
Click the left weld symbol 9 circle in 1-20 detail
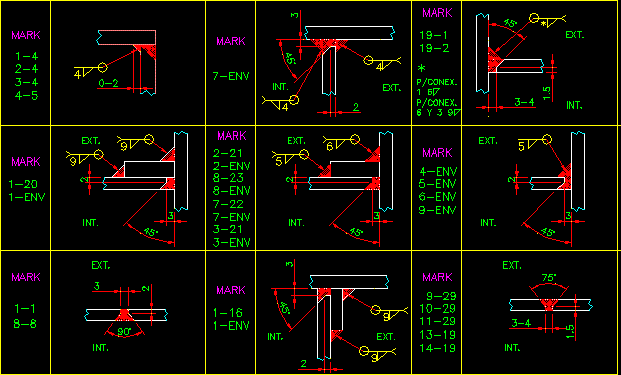pos(99,154)
